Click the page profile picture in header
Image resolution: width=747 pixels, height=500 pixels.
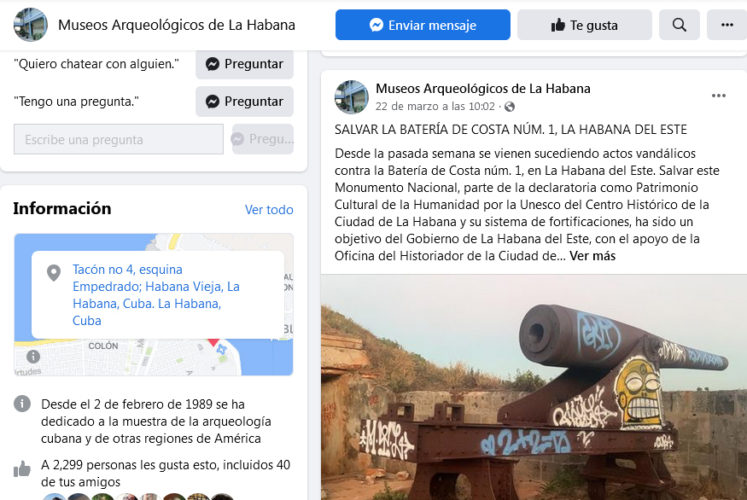pos(30,25)
